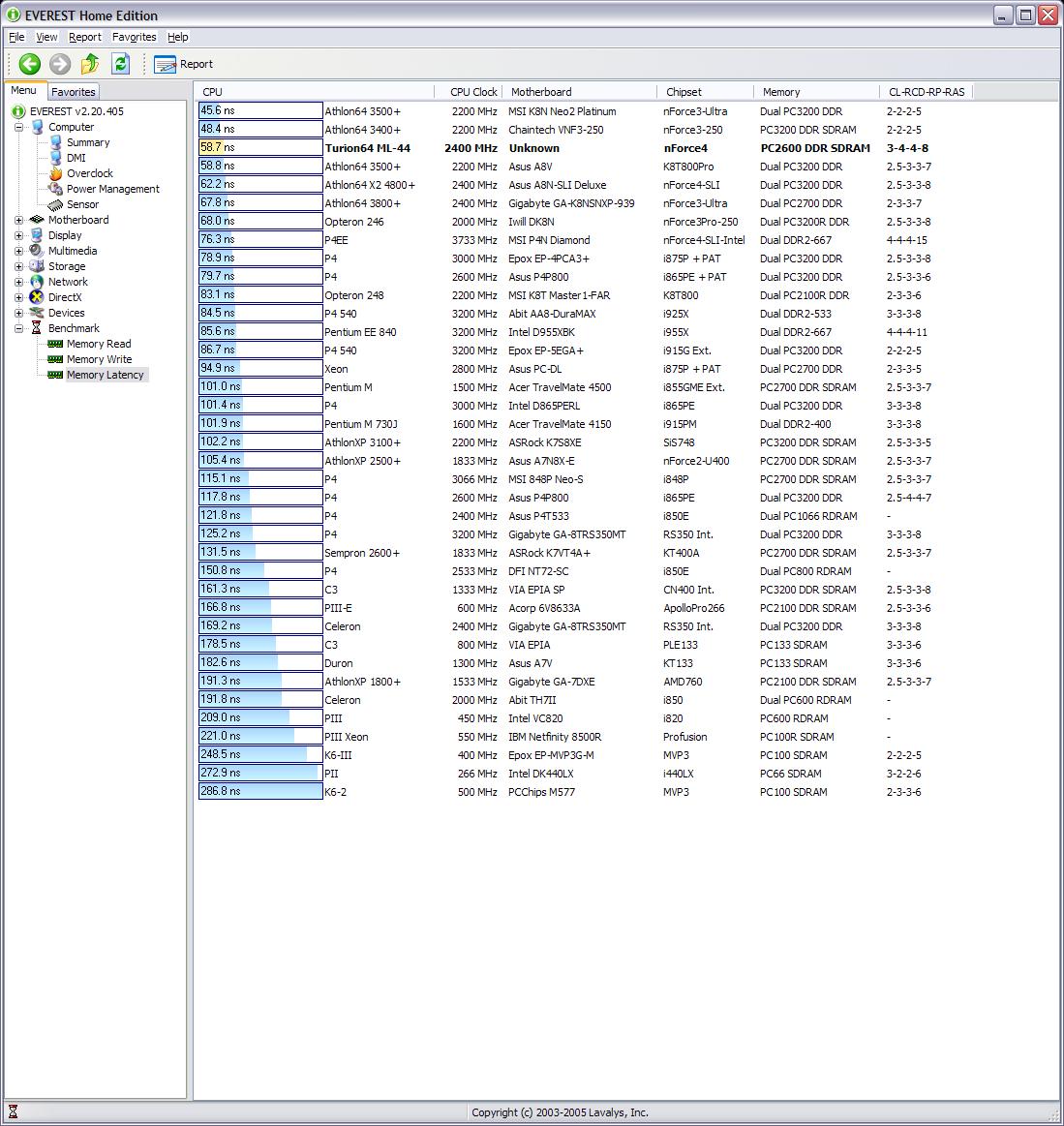Expand the Network tree node
The width and height of the screenshot is (1064, 1126).
click(x=19, y=282)
